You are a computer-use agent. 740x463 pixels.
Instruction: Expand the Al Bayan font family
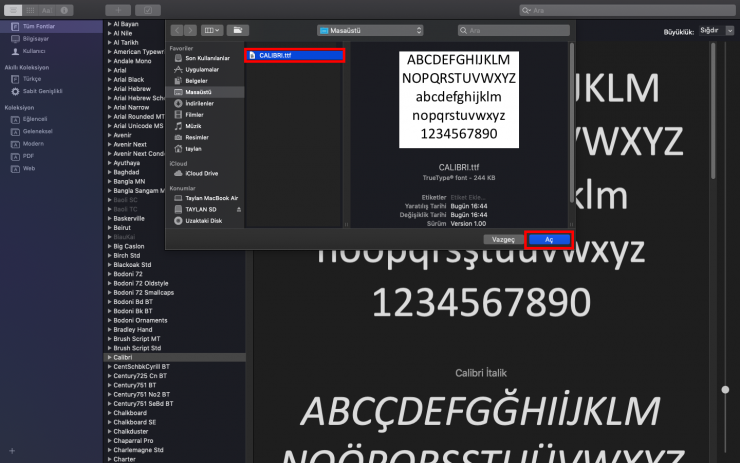(x=109, y=24)
